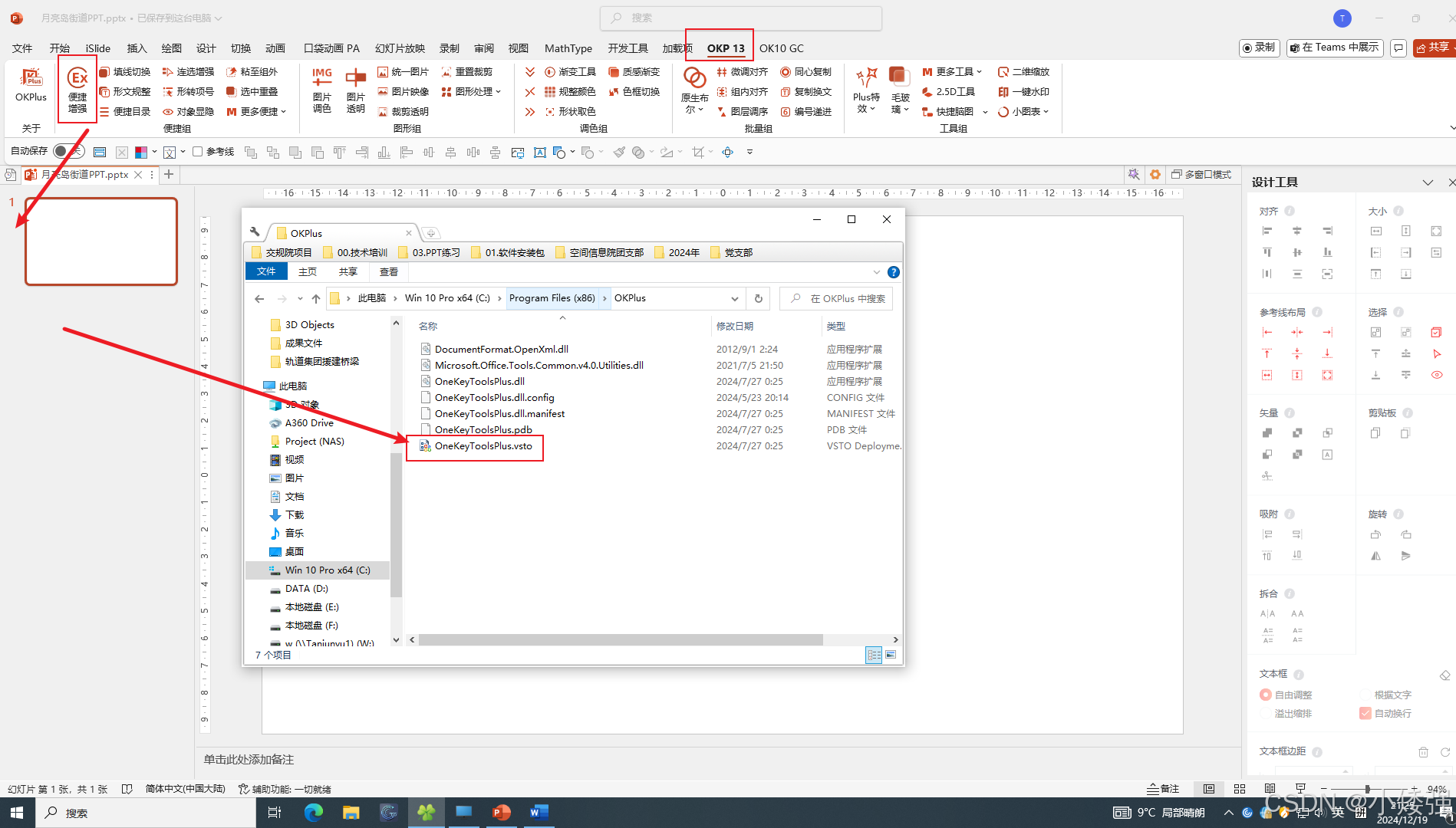Go up one folder in Explorer
This screenshot has width=1456, height=828.
[315, 298]
